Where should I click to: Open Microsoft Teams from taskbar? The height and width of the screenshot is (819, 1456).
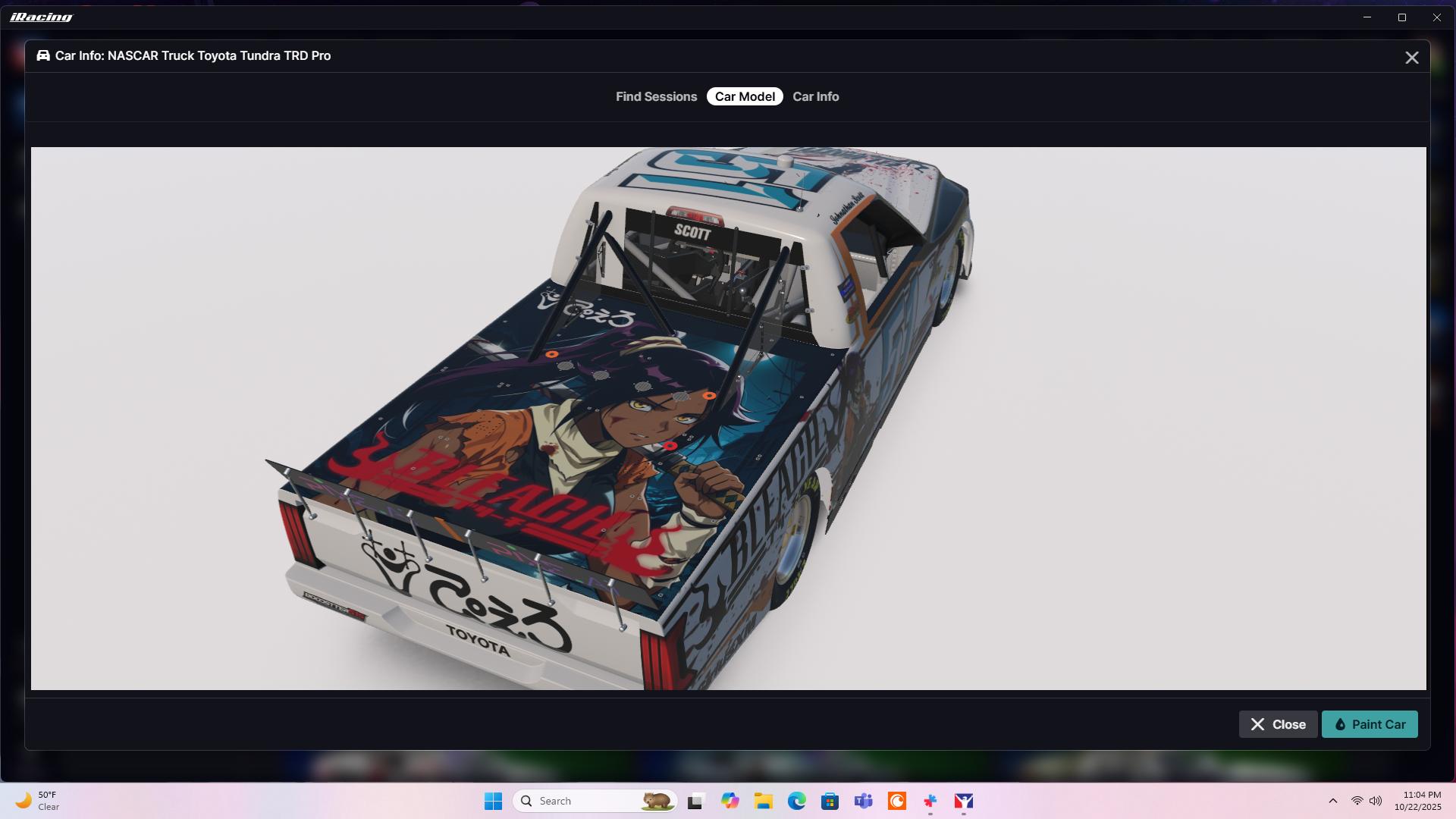click(x=863, y=801)
